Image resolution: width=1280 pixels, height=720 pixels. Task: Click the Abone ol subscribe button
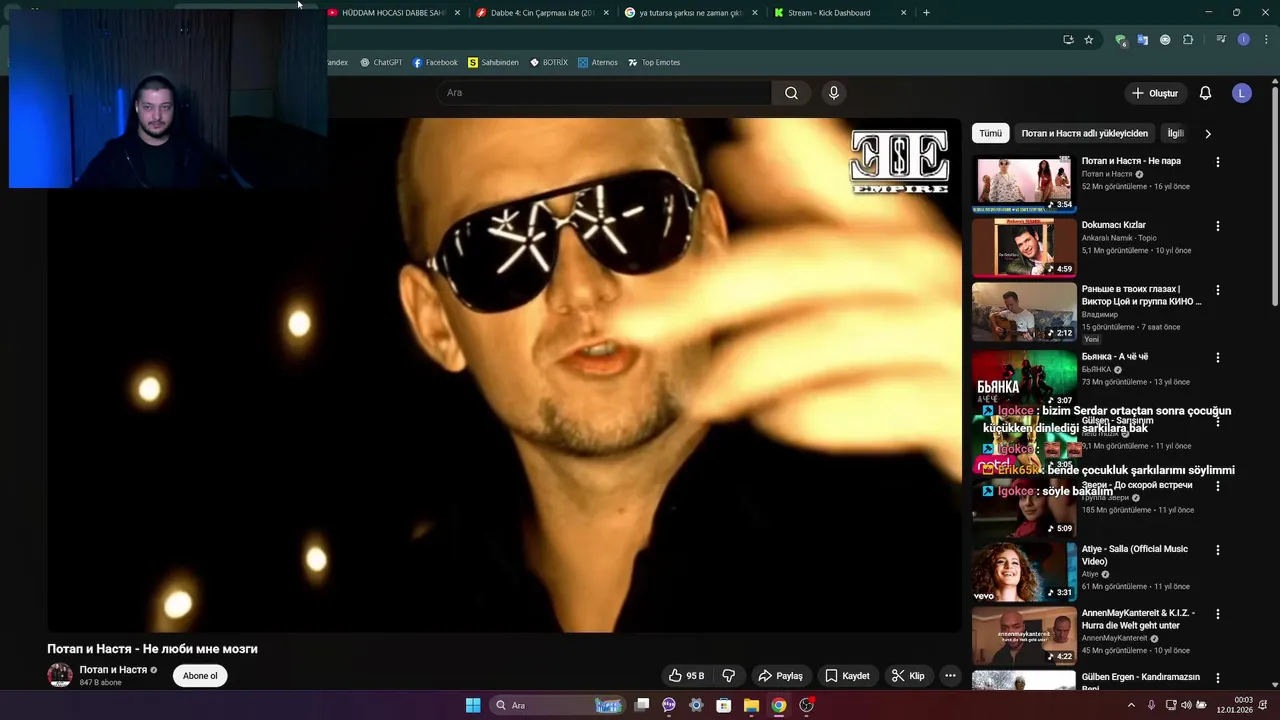200,676
